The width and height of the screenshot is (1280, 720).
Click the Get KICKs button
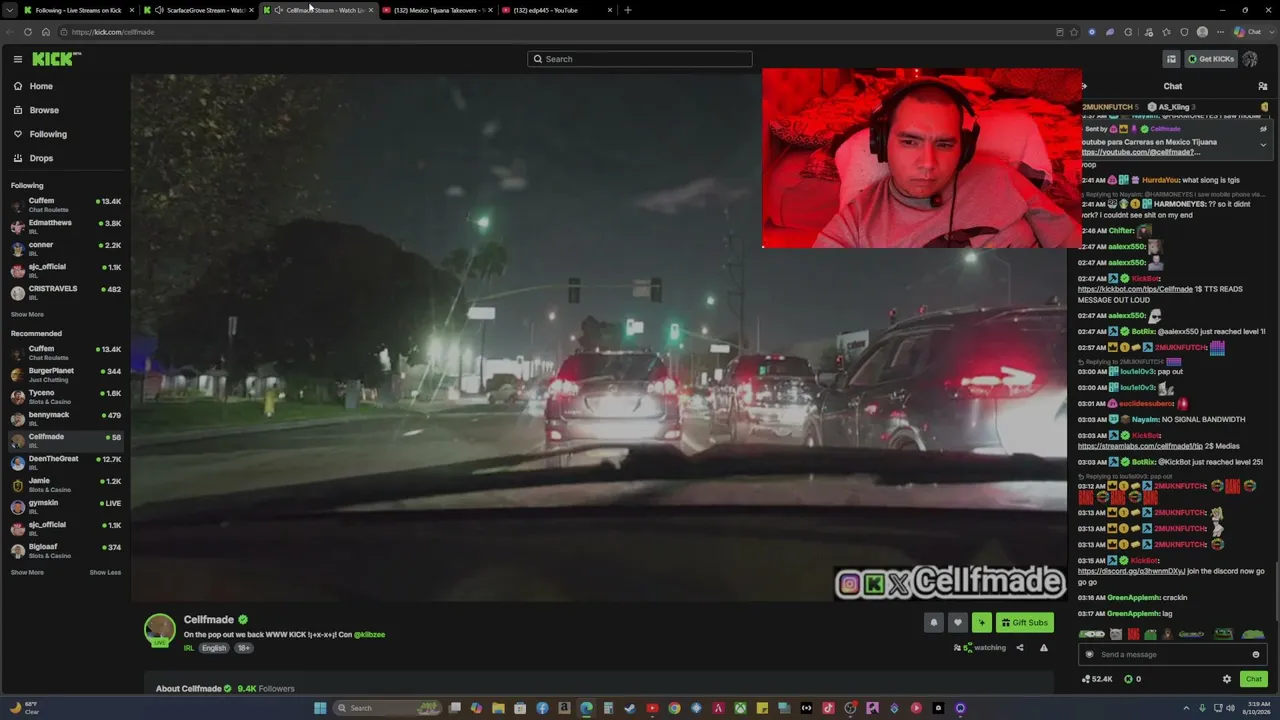click(1210, 59)
